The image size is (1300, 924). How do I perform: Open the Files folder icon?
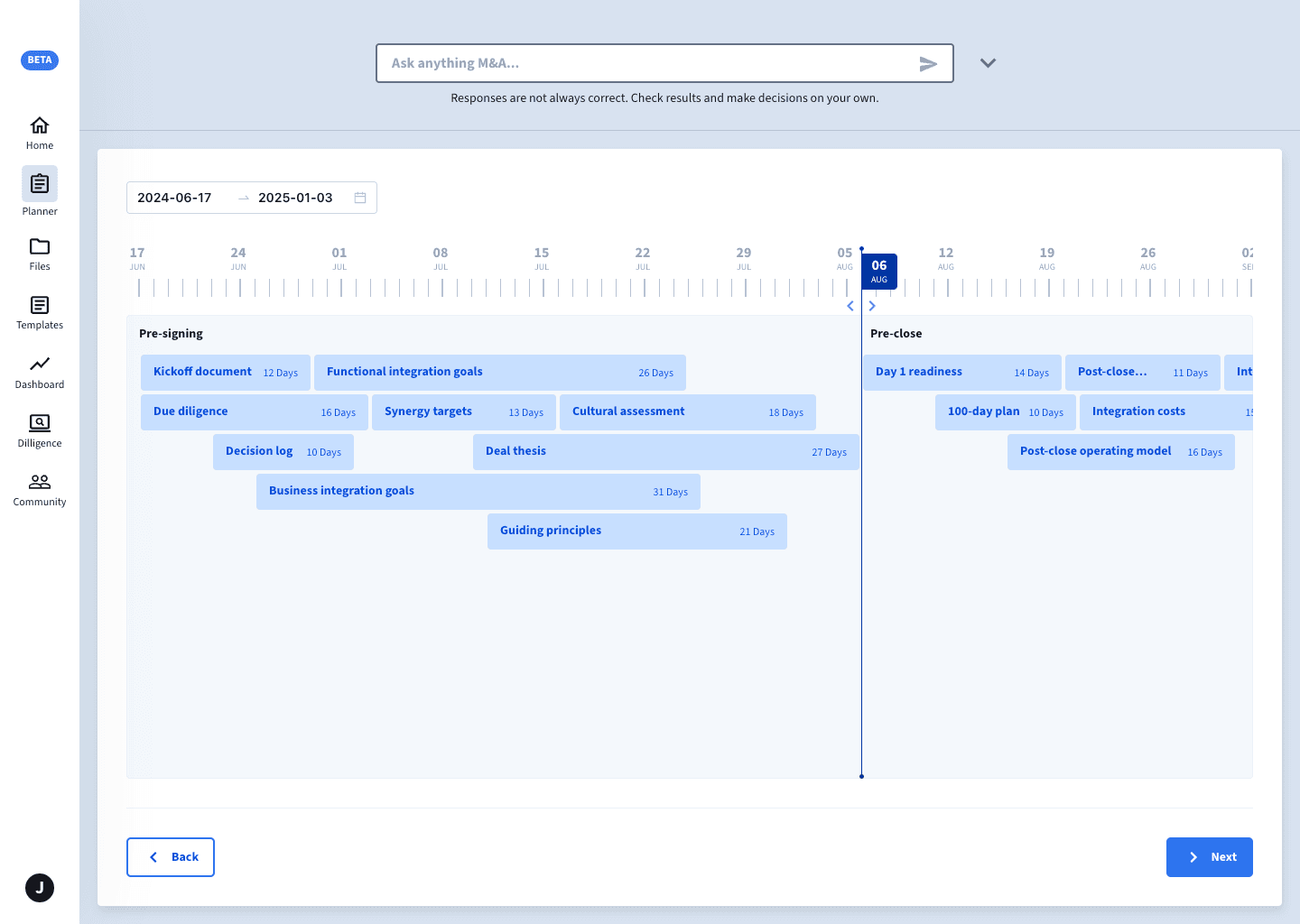40,246
